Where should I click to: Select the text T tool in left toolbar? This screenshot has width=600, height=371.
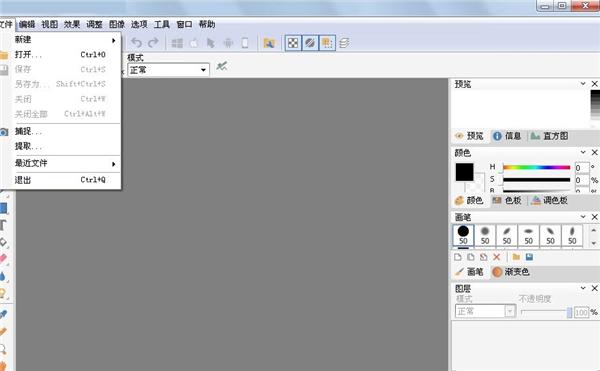pyautogui.click(x=3, y=225)
